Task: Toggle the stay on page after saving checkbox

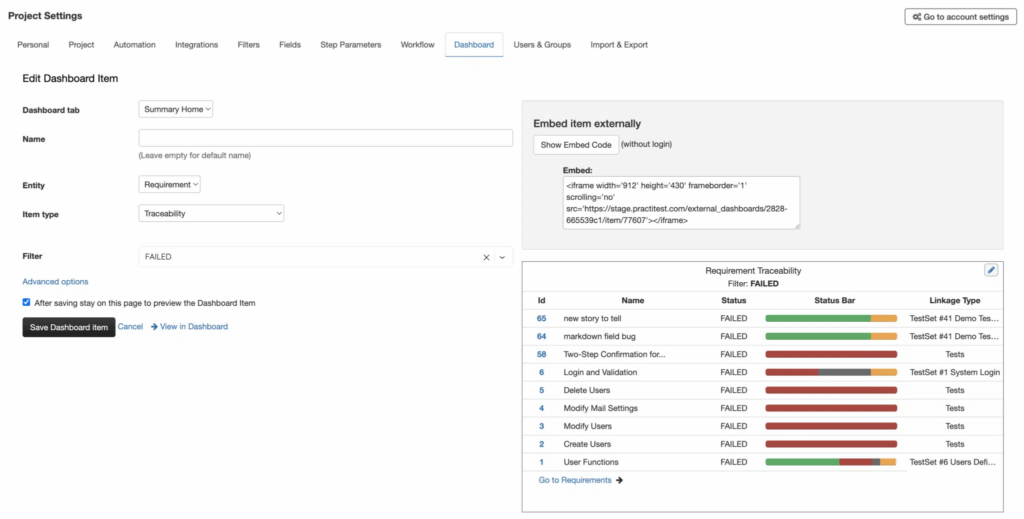Action: [26, 303]
